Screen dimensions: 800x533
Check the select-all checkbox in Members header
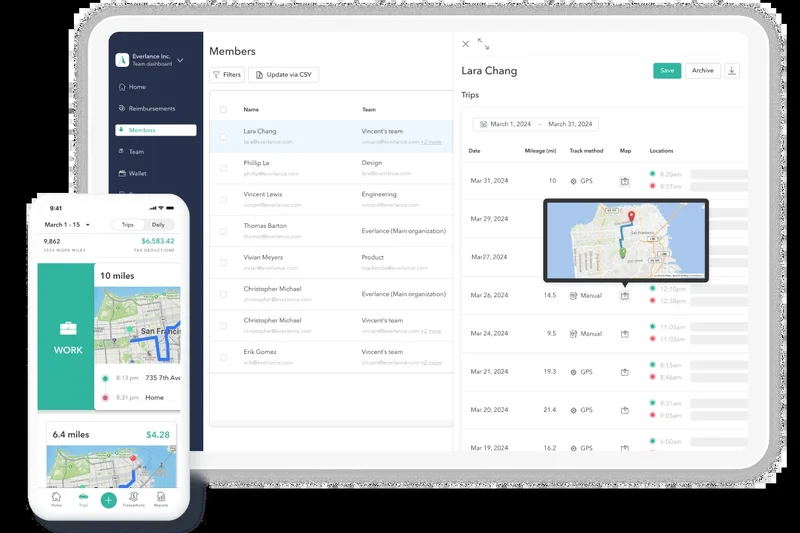tap(223, 109)
